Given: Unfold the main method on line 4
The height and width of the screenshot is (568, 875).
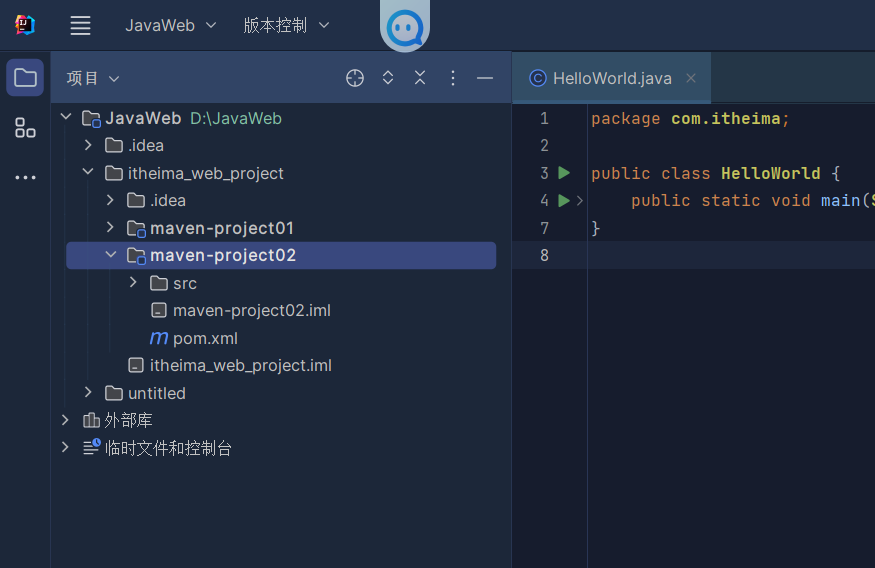Looking at the screenshot, I should coord(580,200).
